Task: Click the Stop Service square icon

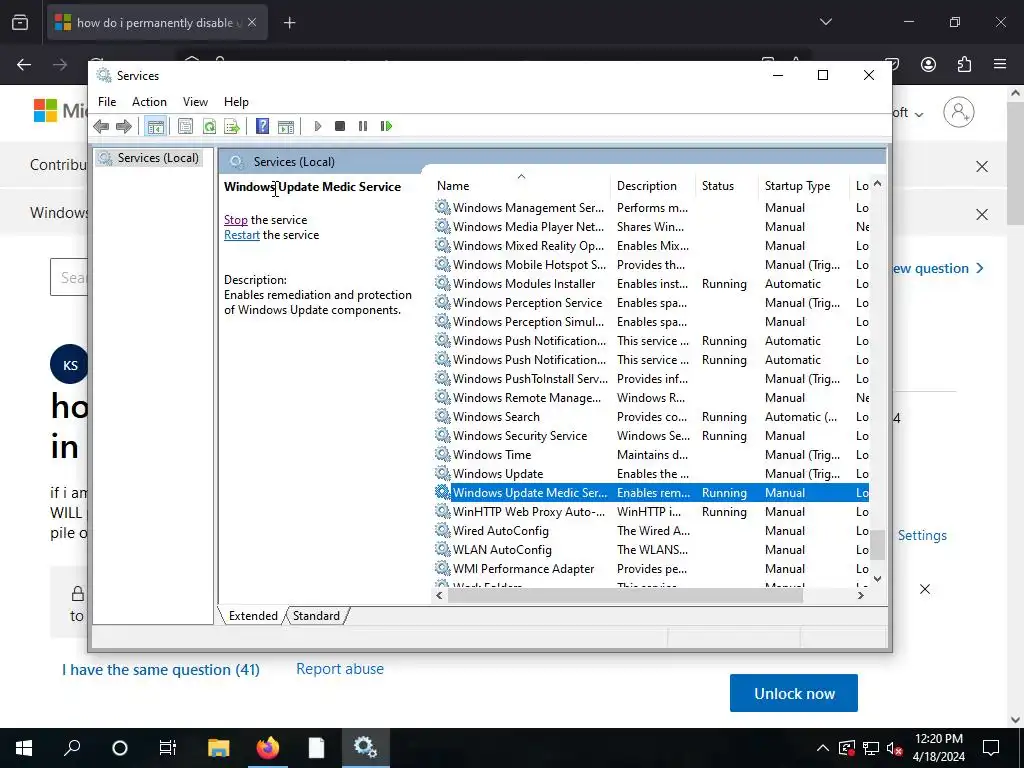Action: pyautogui.click(x=340, y=126)
